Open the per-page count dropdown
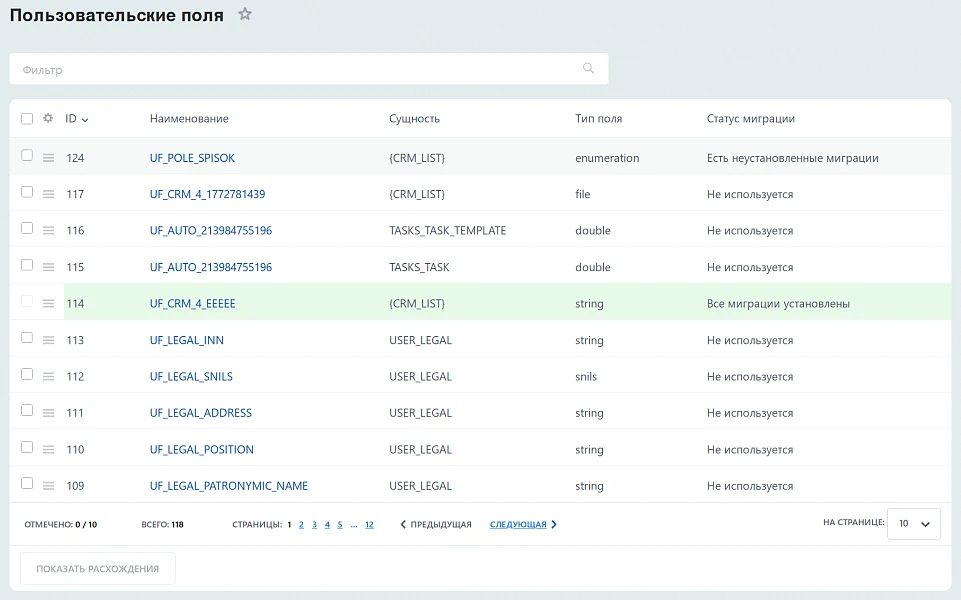The height and width of the screenshot is (600, 961). pos(913,523)
